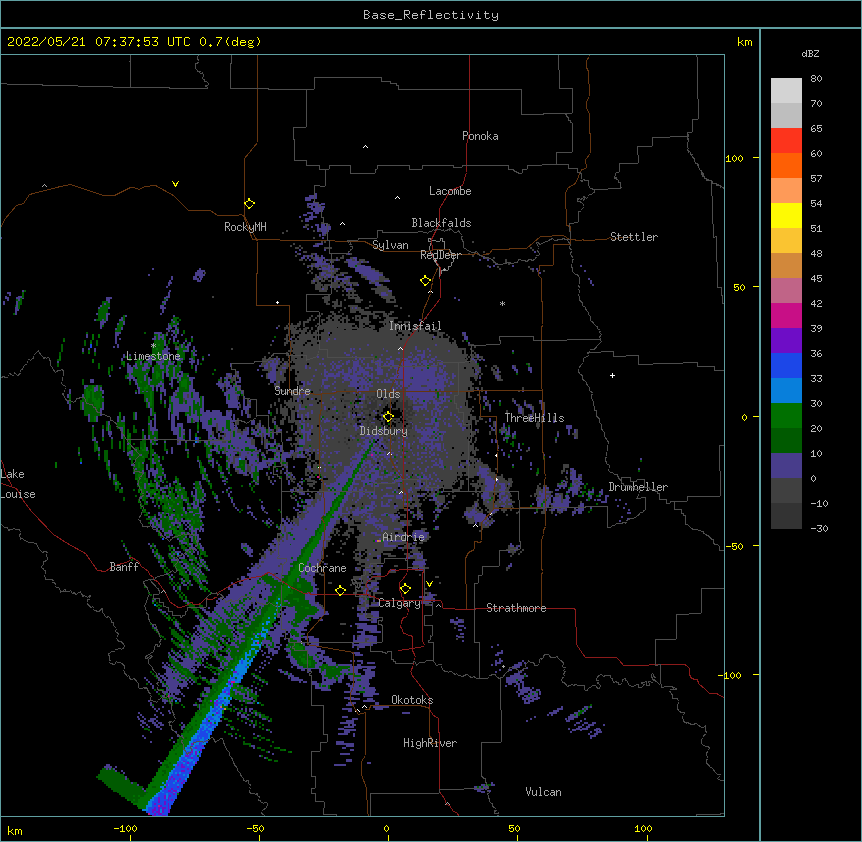Click the Blackfalds city label
This screenshot has height=842, width=862.
[x=441, y=223]
